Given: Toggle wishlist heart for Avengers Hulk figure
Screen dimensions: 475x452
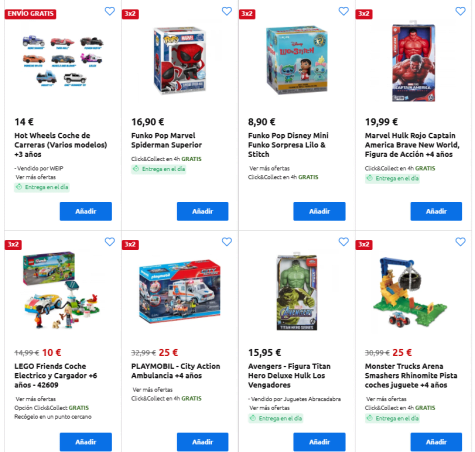Looking at the screenshot, I should point(344,242).
